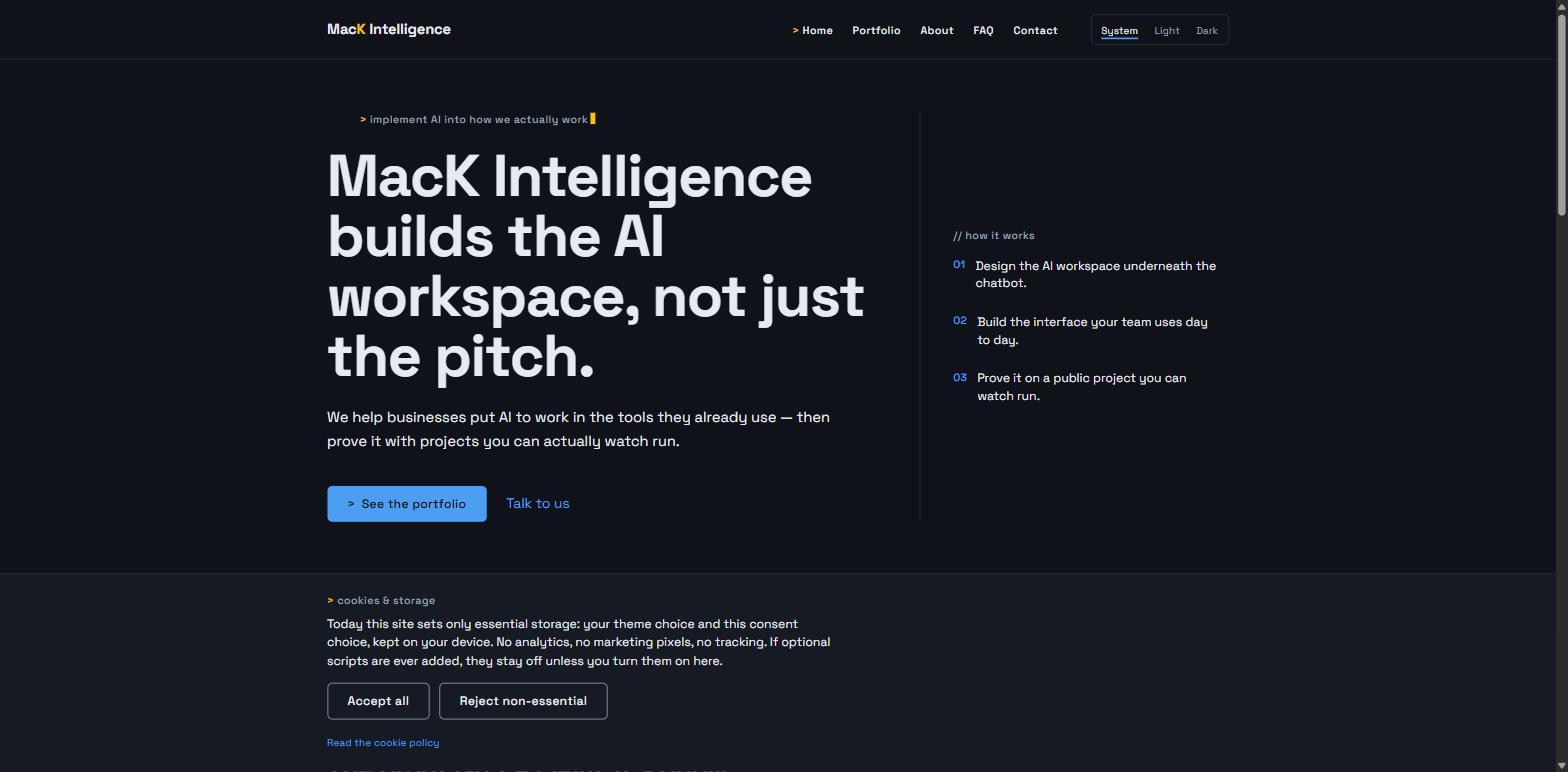Accept all cookies
This screenshot has height=772, width=1568.
tap(378, 701)
